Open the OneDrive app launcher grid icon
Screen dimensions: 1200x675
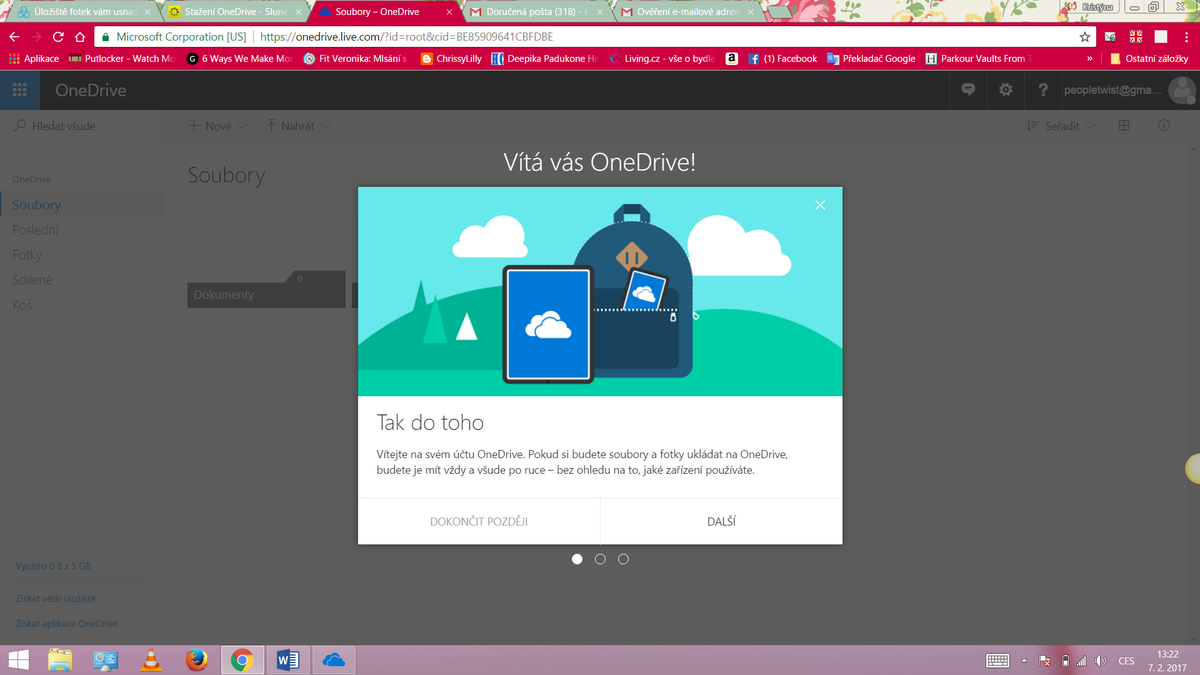[19, 90]
